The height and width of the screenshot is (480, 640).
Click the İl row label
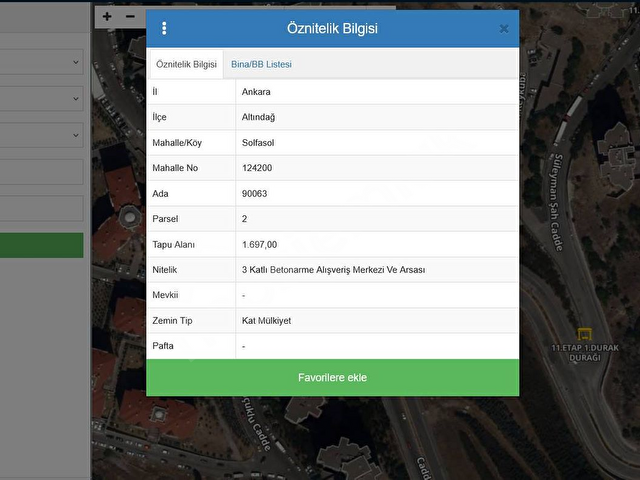tap(155, 92)
